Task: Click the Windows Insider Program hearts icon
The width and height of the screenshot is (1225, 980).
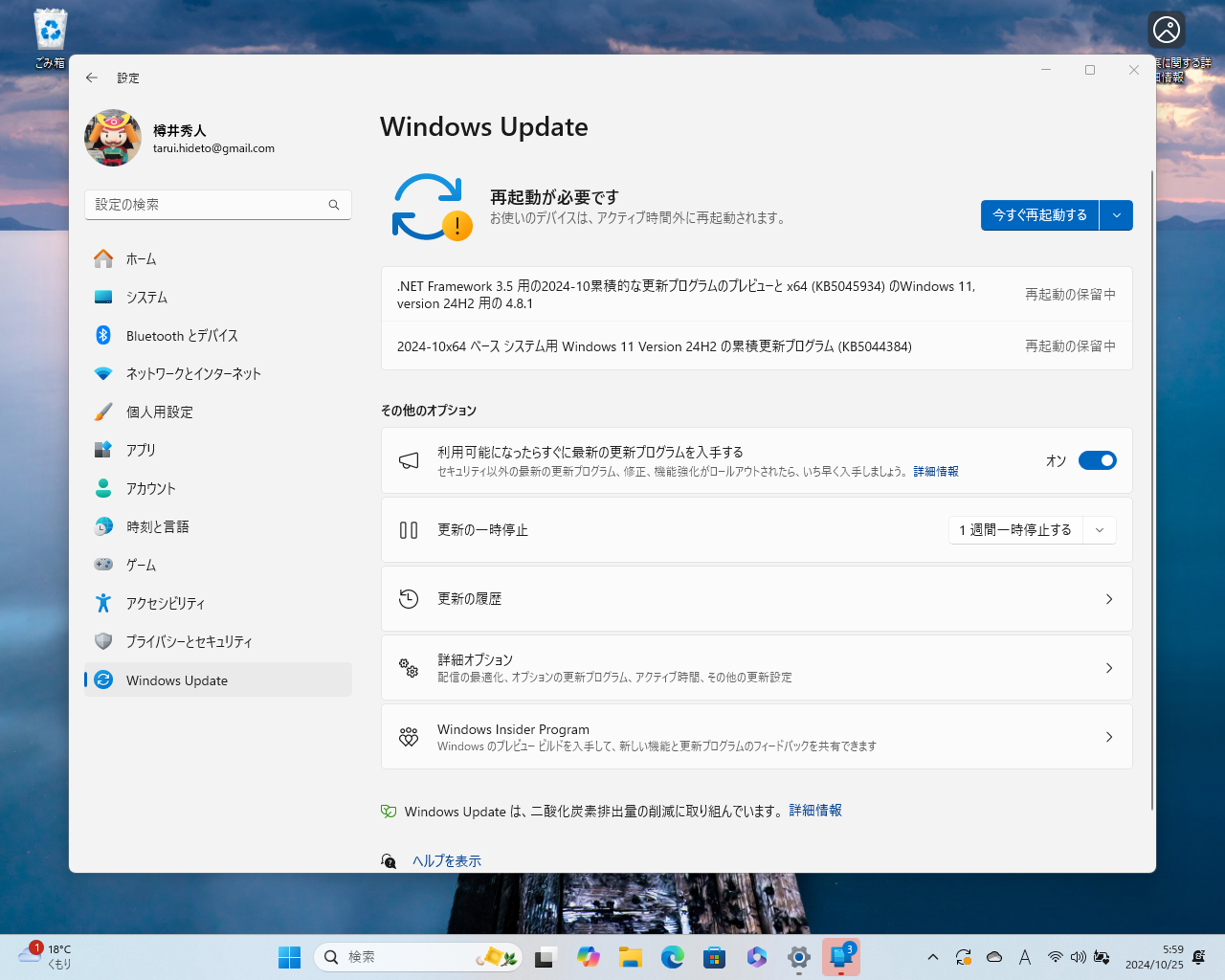Action: coord(409,737)
